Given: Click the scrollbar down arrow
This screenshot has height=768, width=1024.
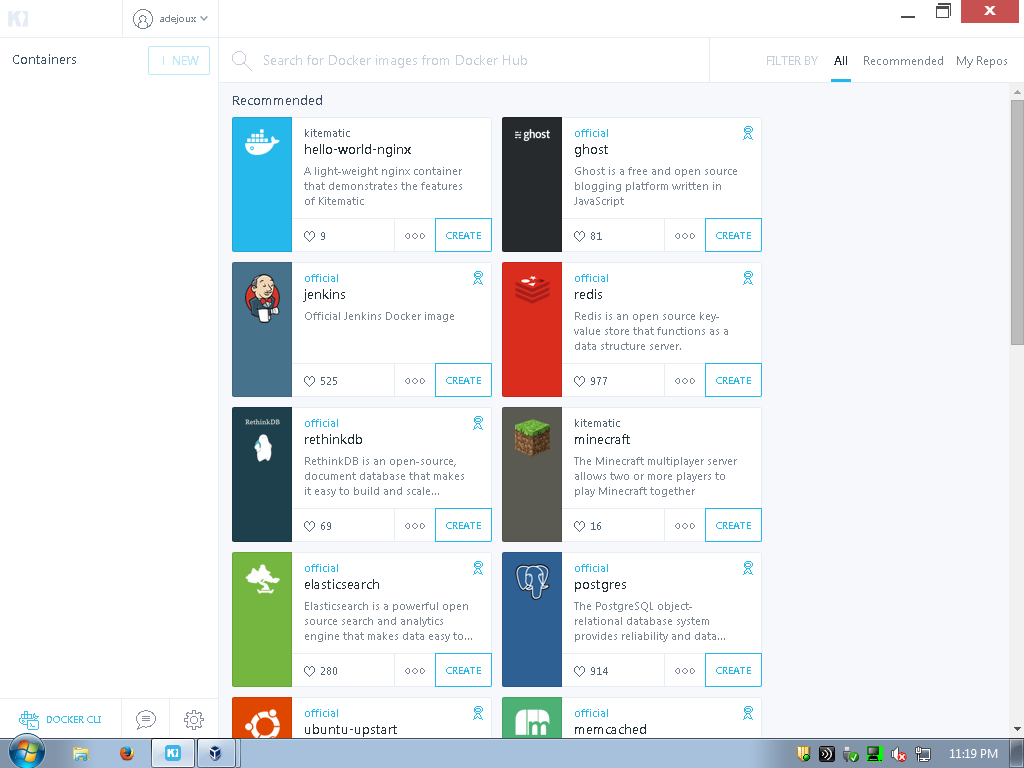Looking at the screenshot, I should 1017,729.
